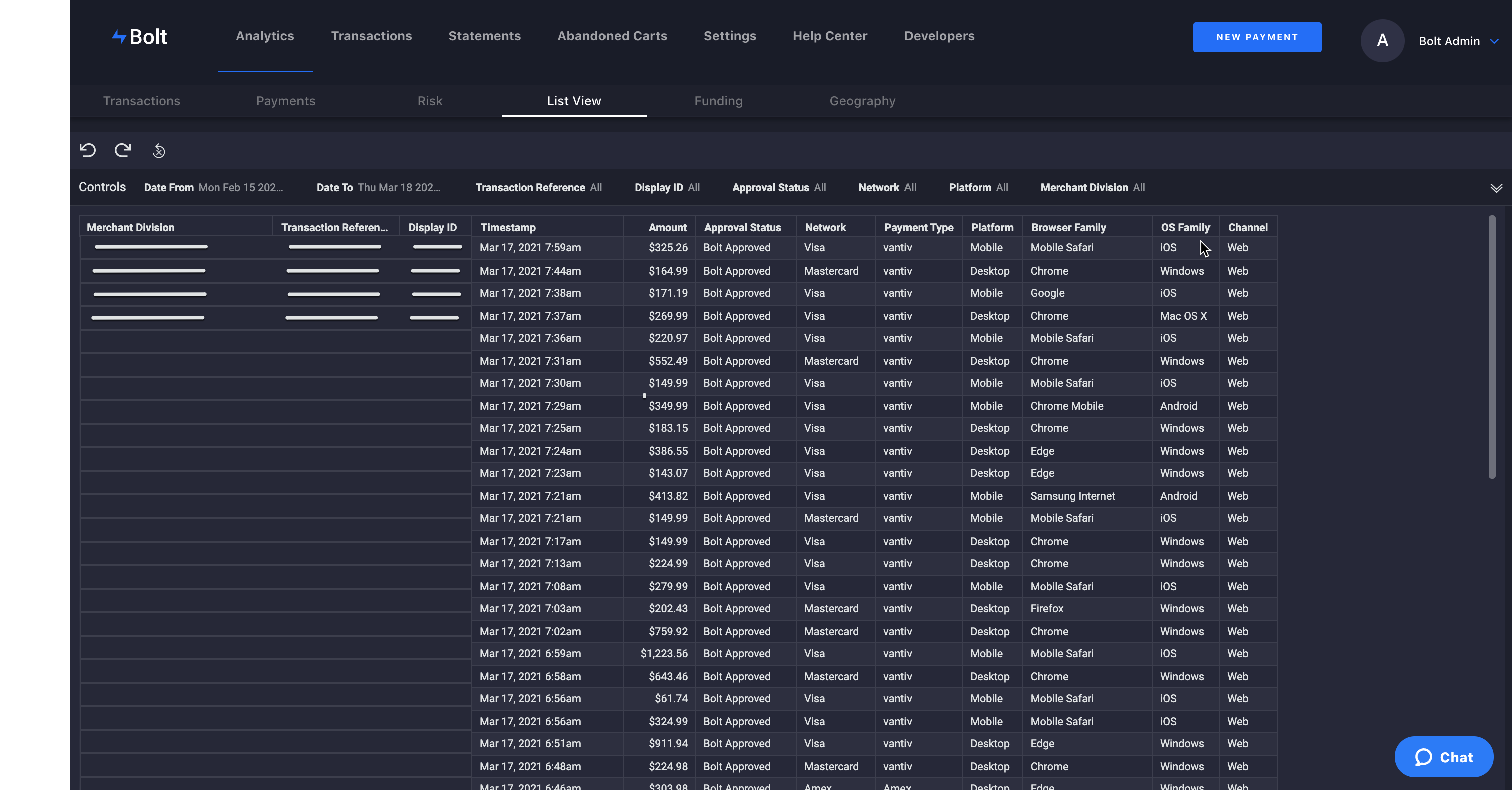Expand the Controls filter bar chevron
This screenshot has width=1512, height=790.
coord(1496,188)
